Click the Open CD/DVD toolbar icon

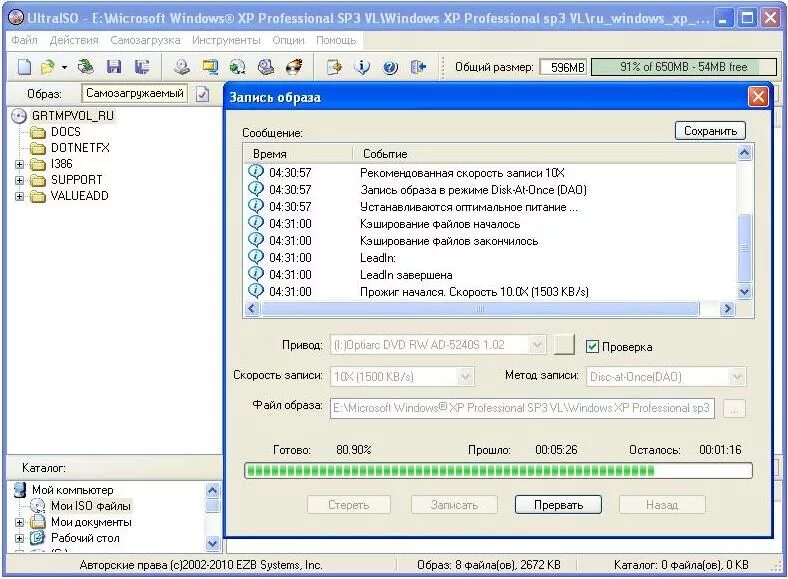tap(86, 67)
